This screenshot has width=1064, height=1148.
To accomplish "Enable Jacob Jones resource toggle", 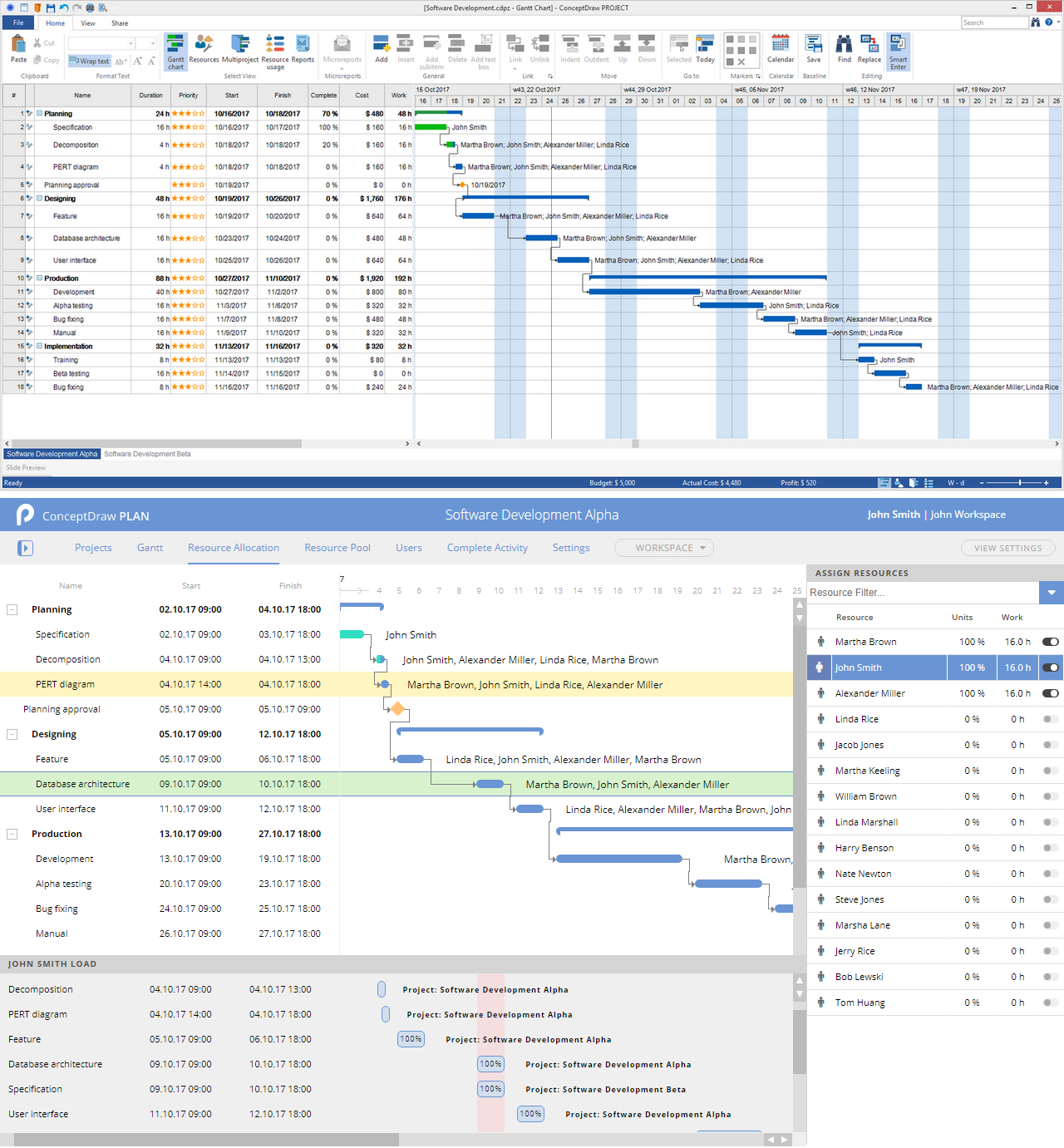I will pos(1051,745).
